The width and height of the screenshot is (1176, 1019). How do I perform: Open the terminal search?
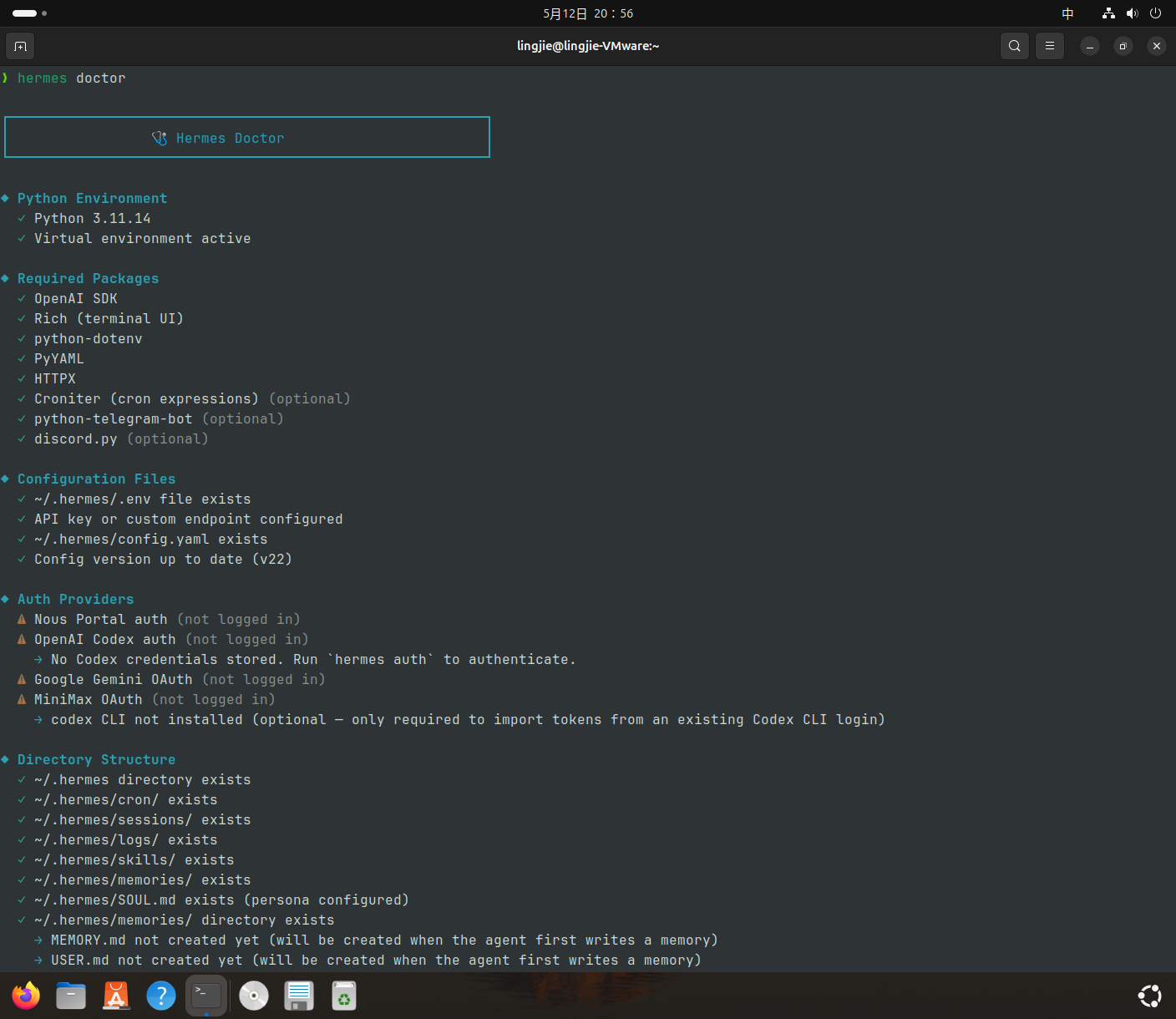point(1015,46)
